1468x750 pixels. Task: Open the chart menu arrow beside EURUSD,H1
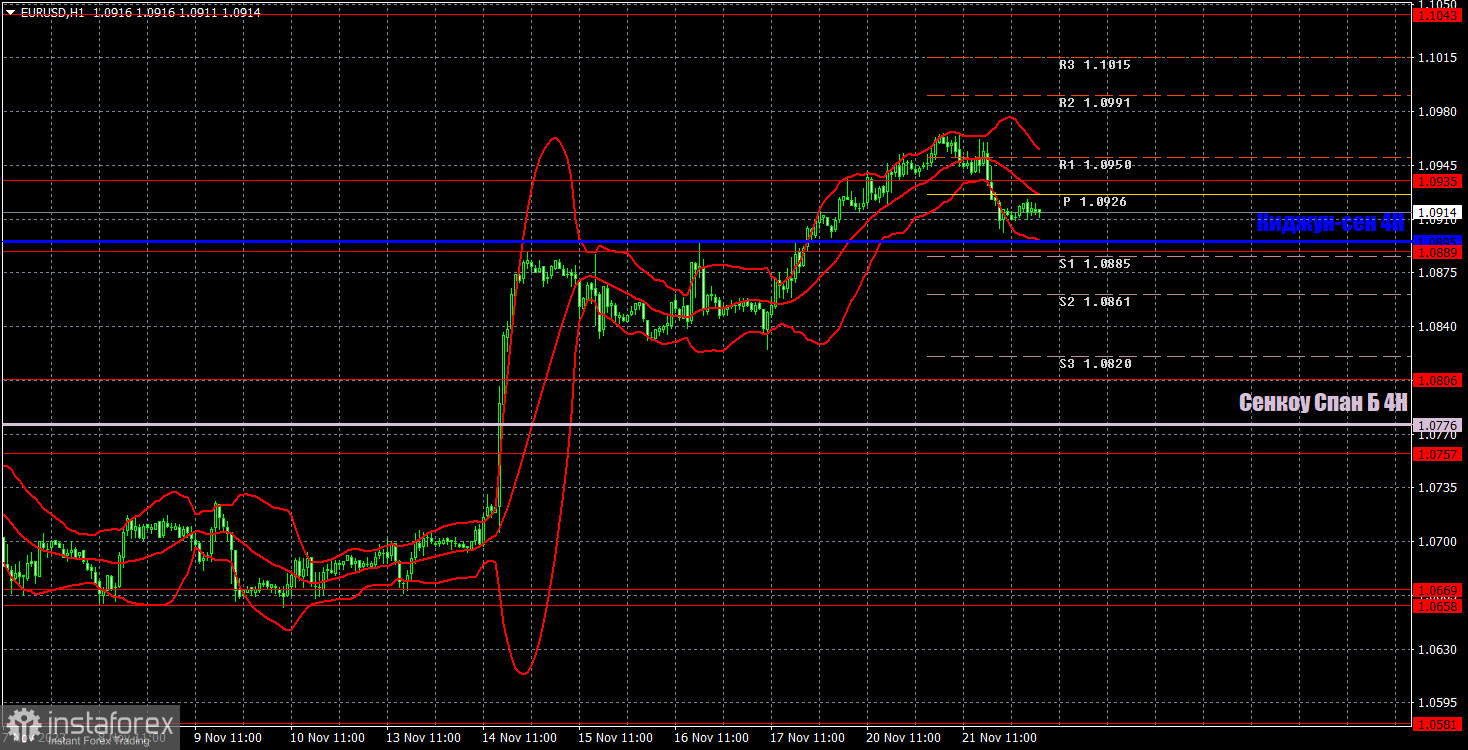10,13
